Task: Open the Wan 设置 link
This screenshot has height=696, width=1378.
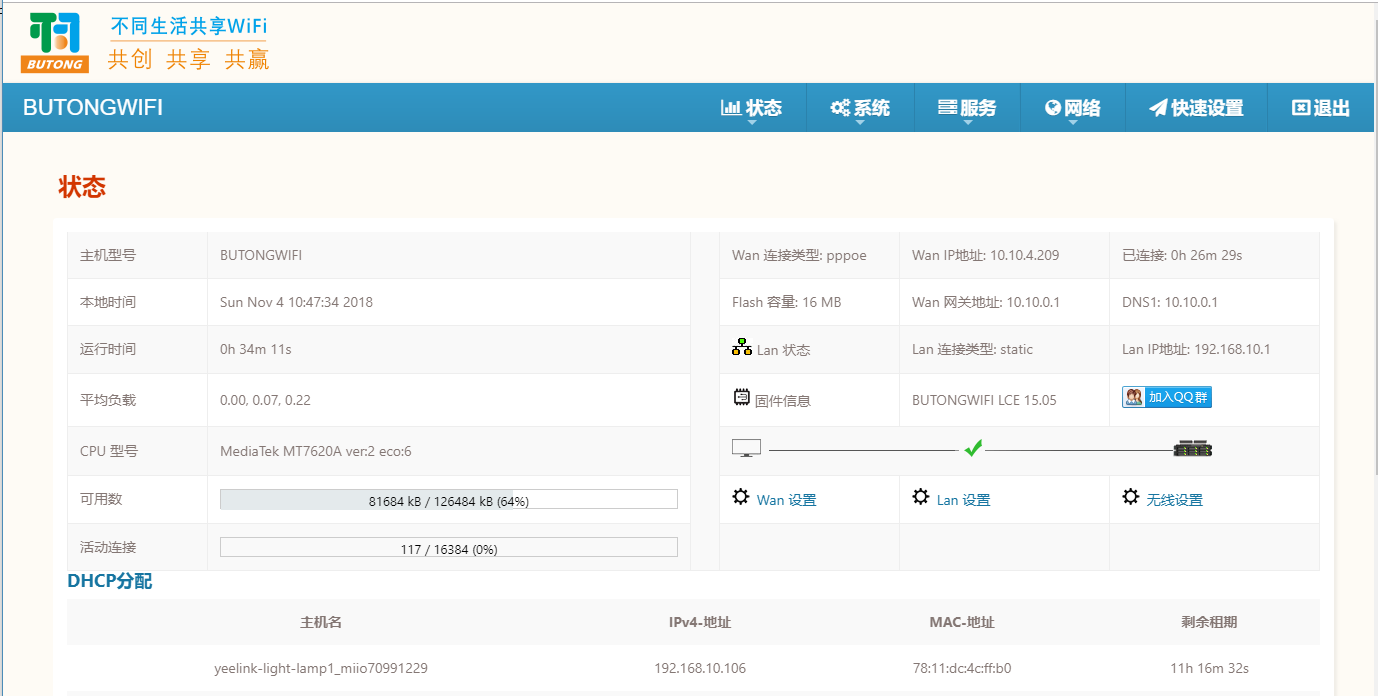Action: click(x=786, y=500)
